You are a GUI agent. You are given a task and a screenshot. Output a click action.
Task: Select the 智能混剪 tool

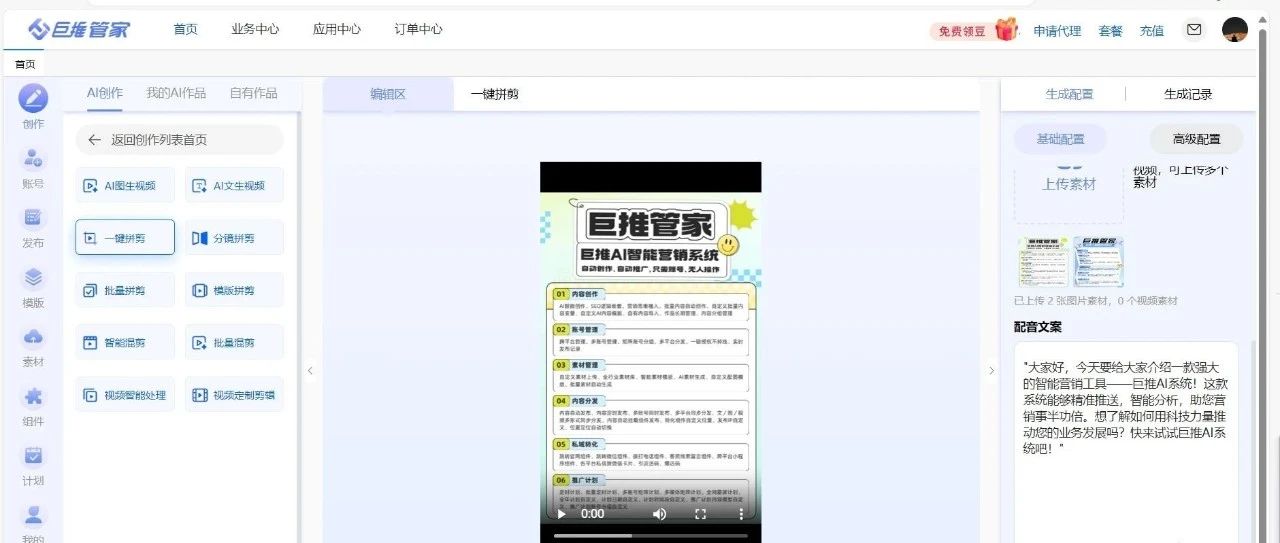click(125, 342)
